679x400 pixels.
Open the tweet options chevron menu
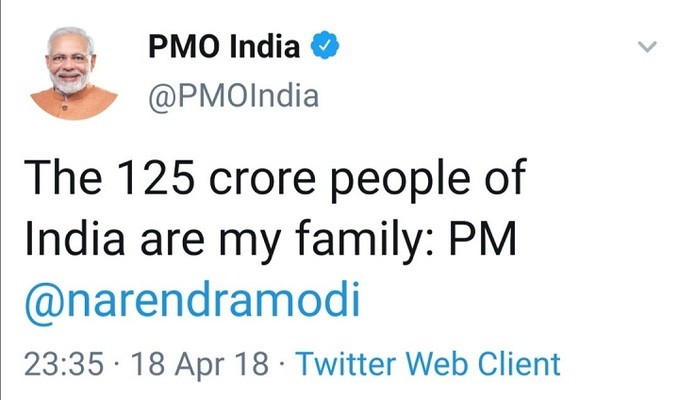[x=647, y=46]
